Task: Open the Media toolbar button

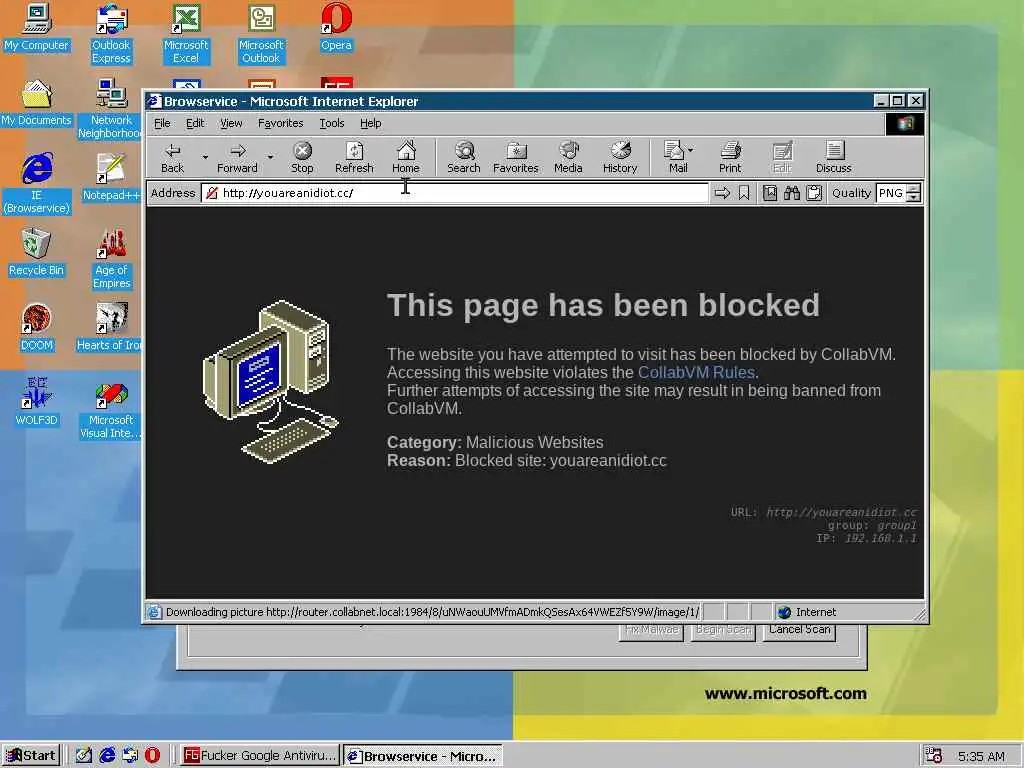Action: [x=568, y=157]
